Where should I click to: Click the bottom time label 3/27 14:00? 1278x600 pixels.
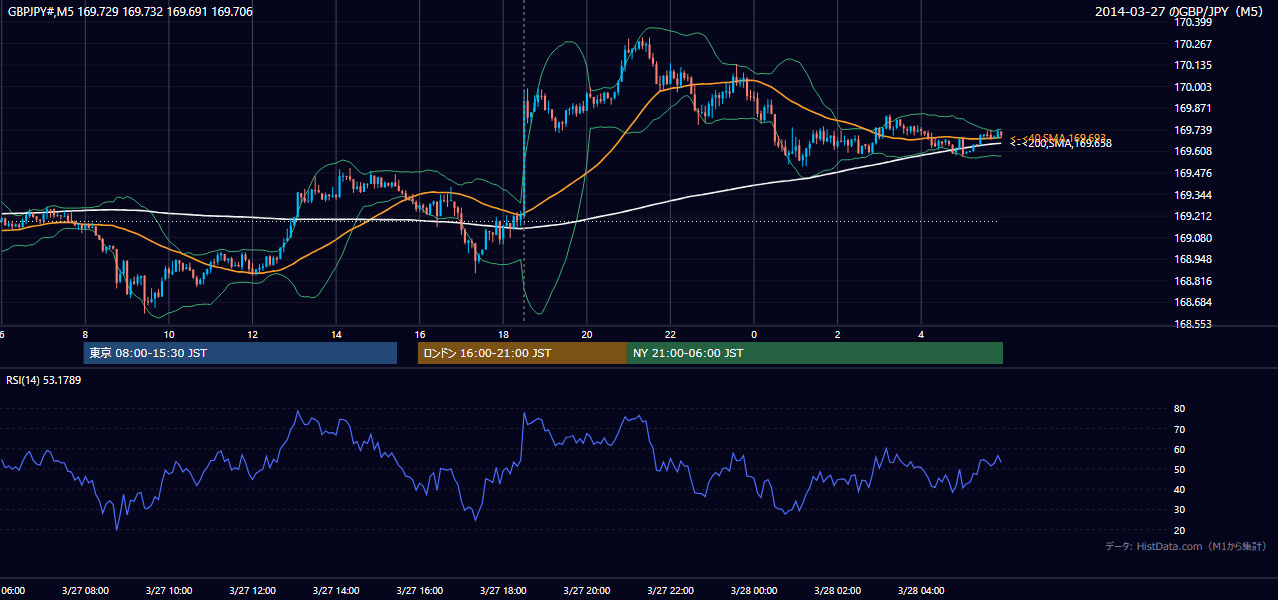(335, 591)
